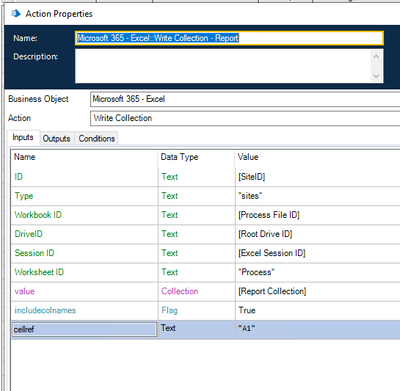Switch to the Inputs tab
This screenshot has width=400, height=391.
pyautogui.click(x=23, y=137)
